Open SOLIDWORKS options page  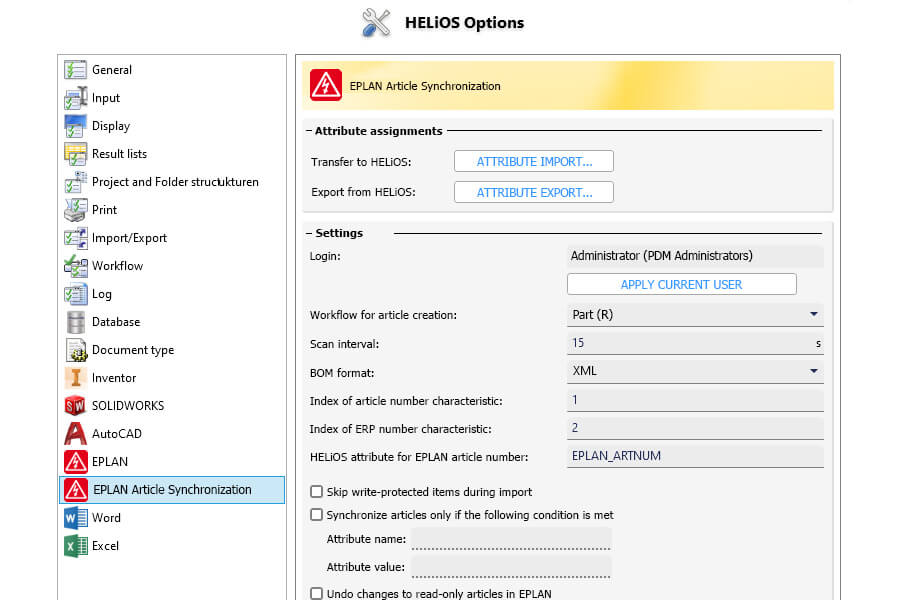(x=128, y=406)
